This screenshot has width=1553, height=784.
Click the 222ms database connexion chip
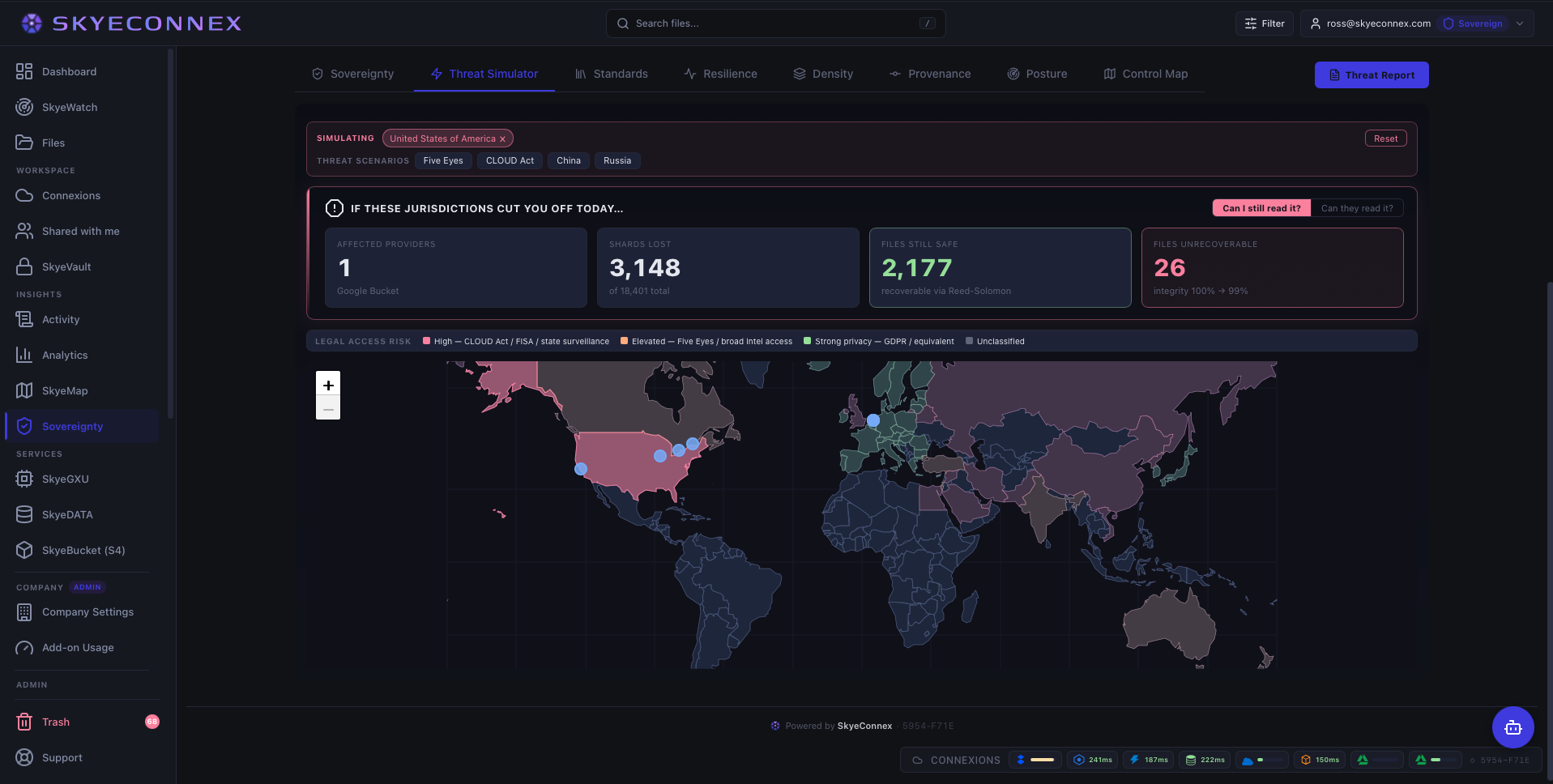click(x=1205, y=760)
